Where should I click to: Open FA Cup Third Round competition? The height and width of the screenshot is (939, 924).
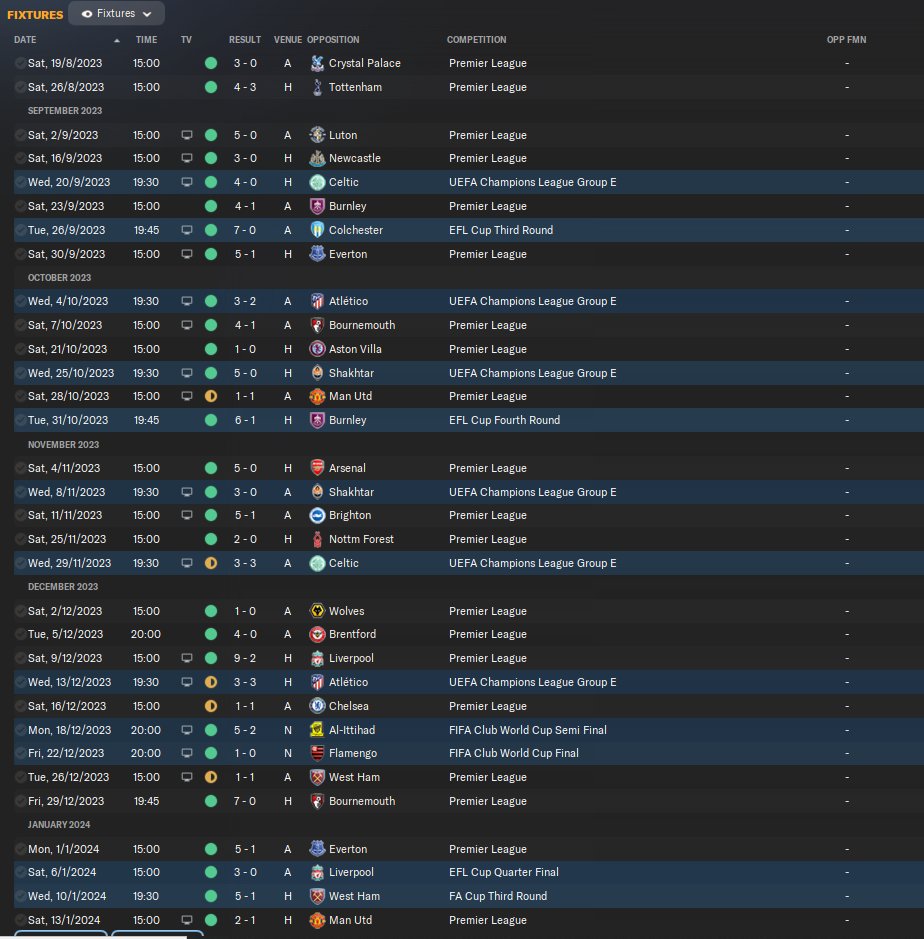pos(498,896)
